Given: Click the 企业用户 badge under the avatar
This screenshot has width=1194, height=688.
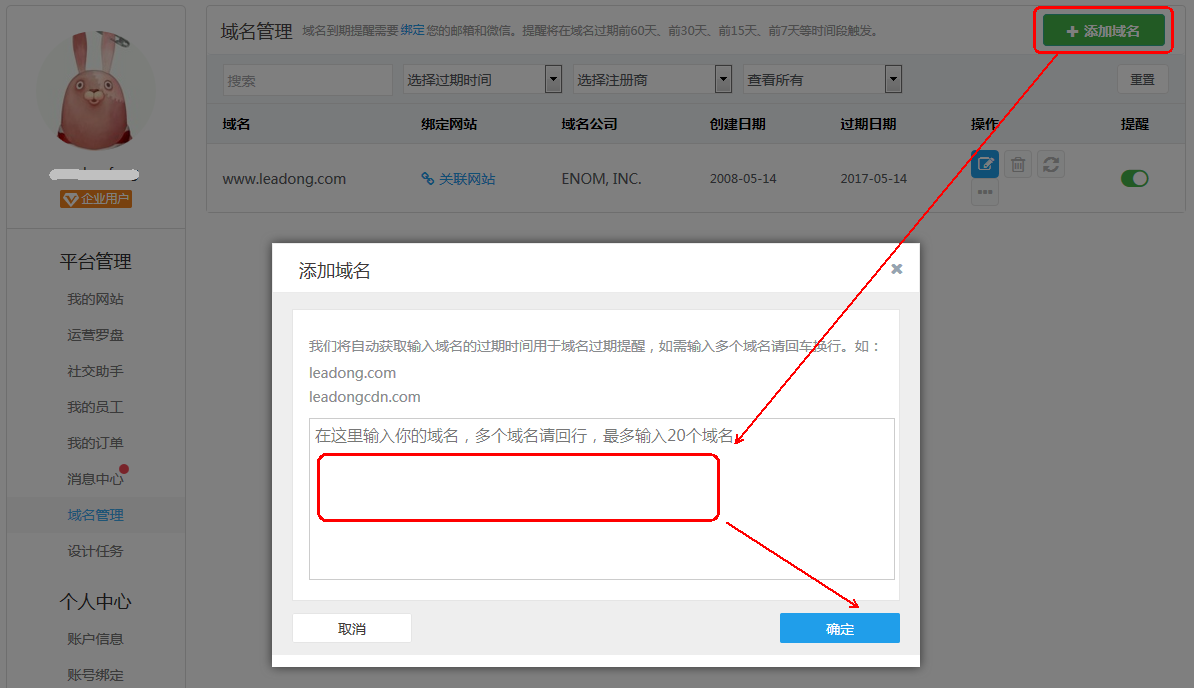Looking at the screenshot, I should tap(95, 198).
